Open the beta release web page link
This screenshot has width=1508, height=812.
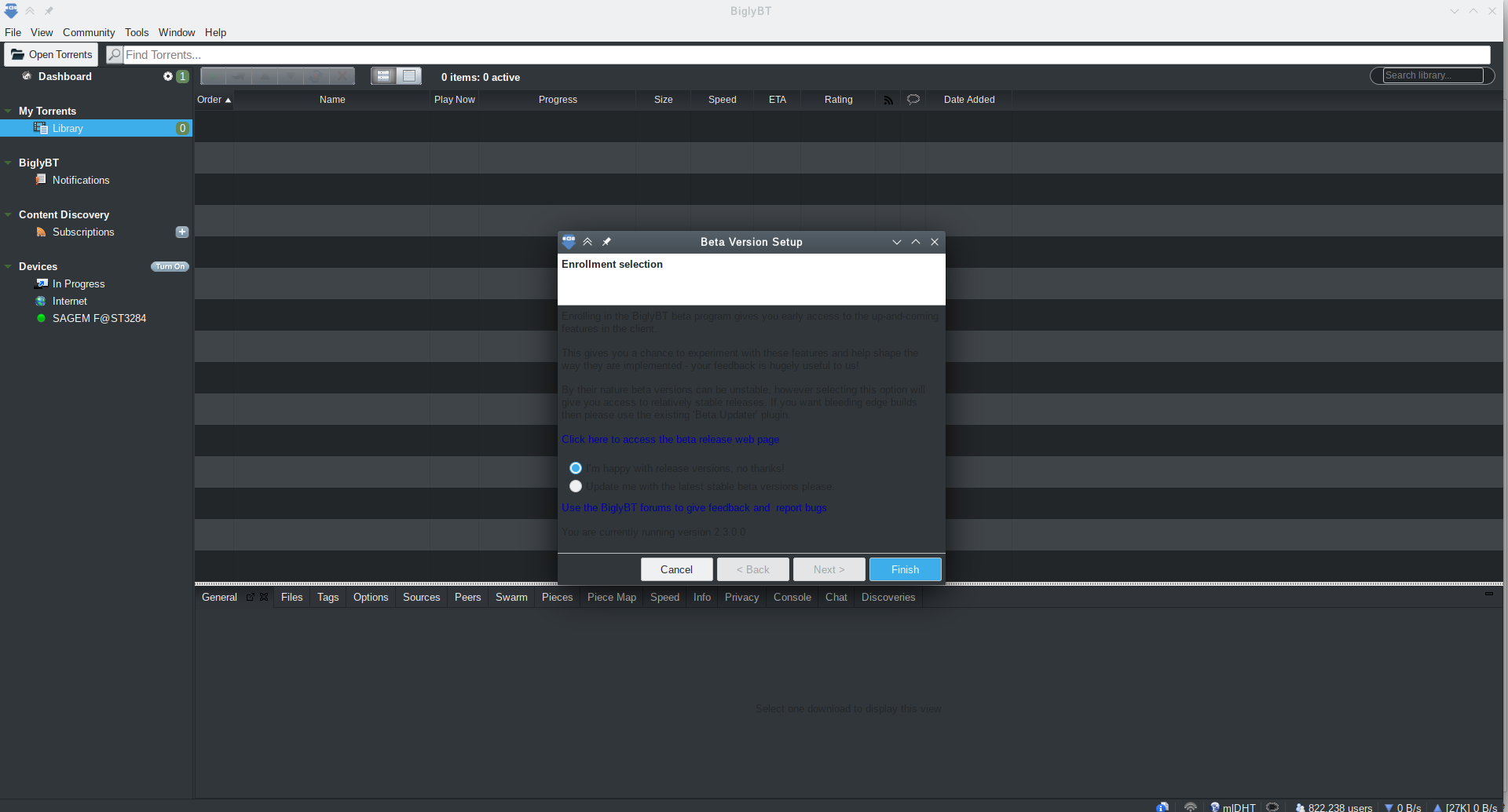(670, 440)
